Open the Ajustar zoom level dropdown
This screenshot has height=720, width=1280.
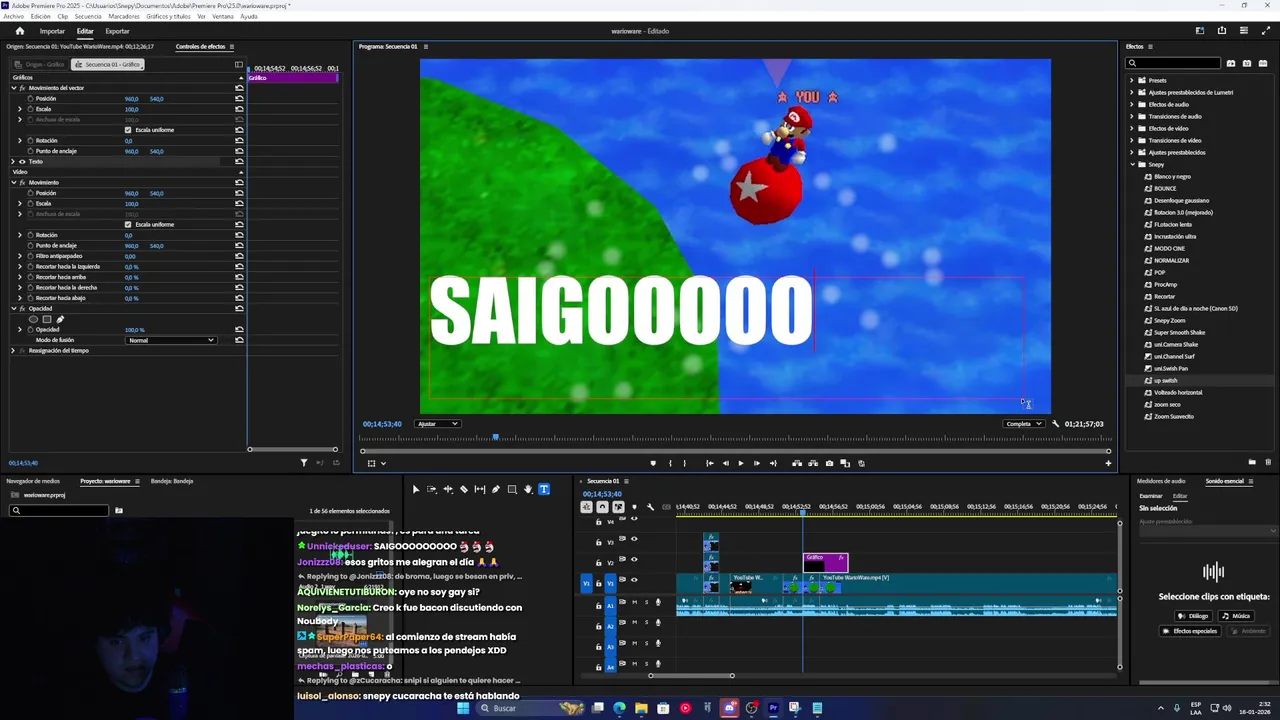pos(438,424)
